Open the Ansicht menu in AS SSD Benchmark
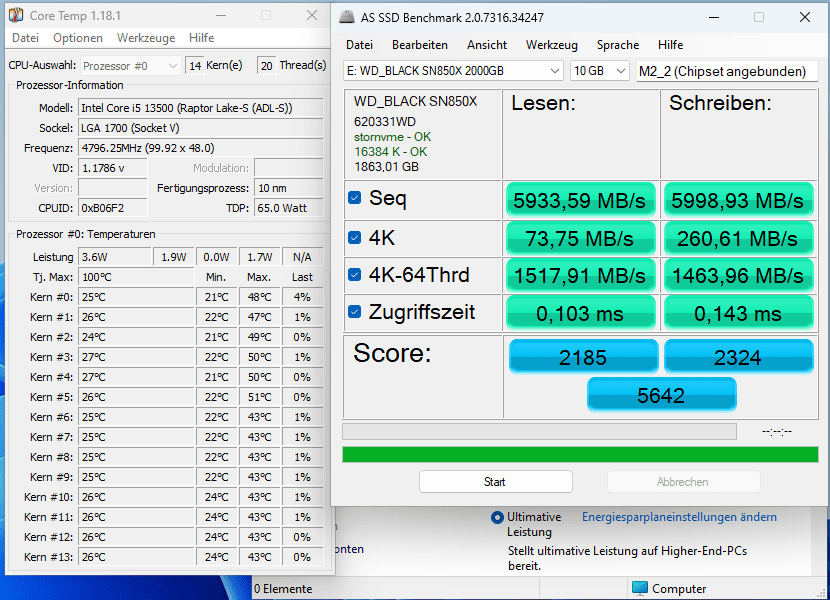This screenshot has height=600, width=830. [x=487, y=45]
